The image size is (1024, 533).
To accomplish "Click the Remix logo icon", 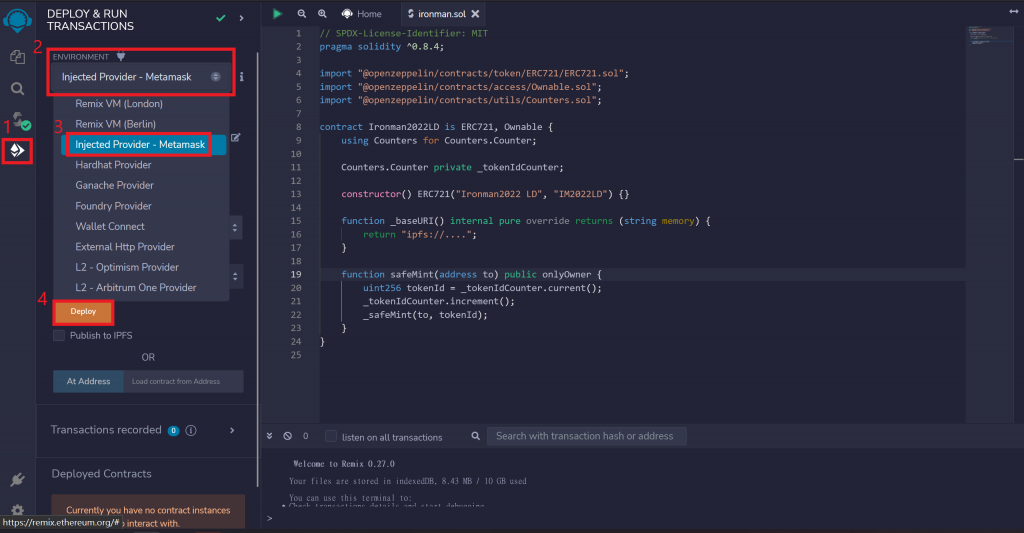I will click(x=18, y=20).
